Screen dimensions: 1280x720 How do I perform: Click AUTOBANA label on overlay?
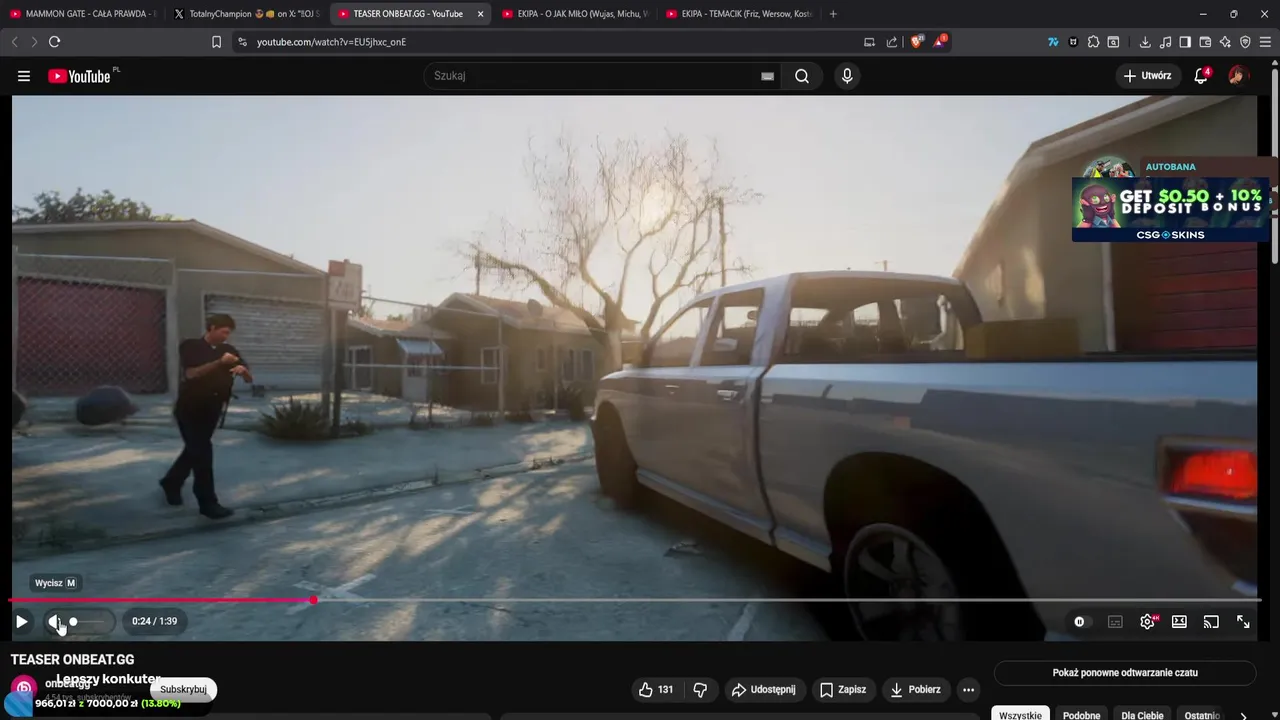click(1170, 167)
